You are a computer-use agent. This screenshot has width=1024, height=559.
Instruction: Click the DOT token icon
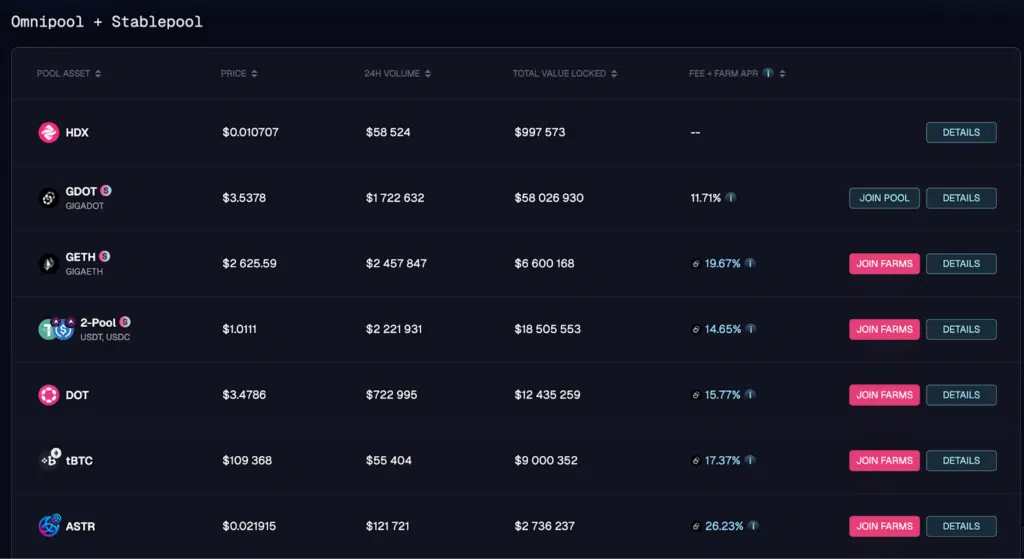pos(49,395)
